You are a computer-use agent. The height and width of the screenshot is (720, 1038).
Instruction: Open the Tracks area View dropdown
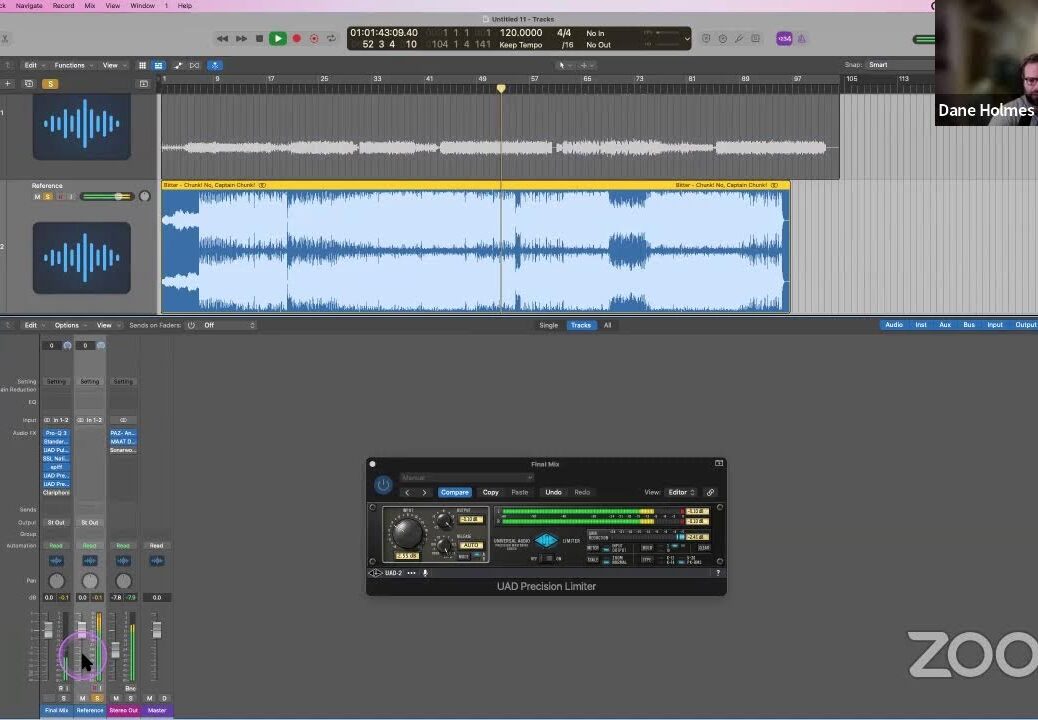[113, 66]
